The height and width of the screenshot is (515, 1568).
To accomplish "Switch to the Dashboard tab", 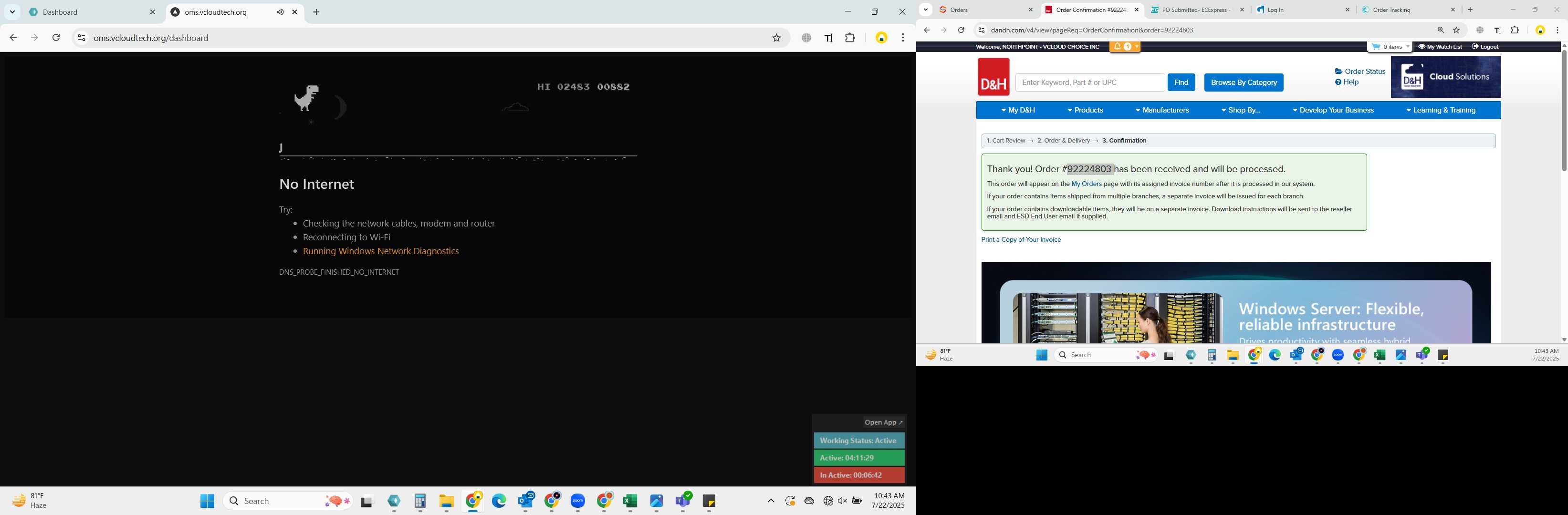I will [91, 12].
